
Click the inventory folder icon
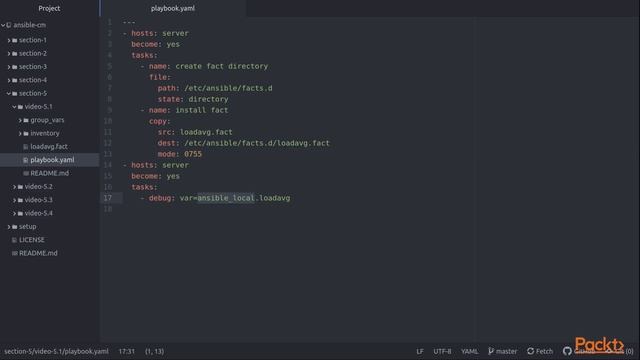pos(26,133)
